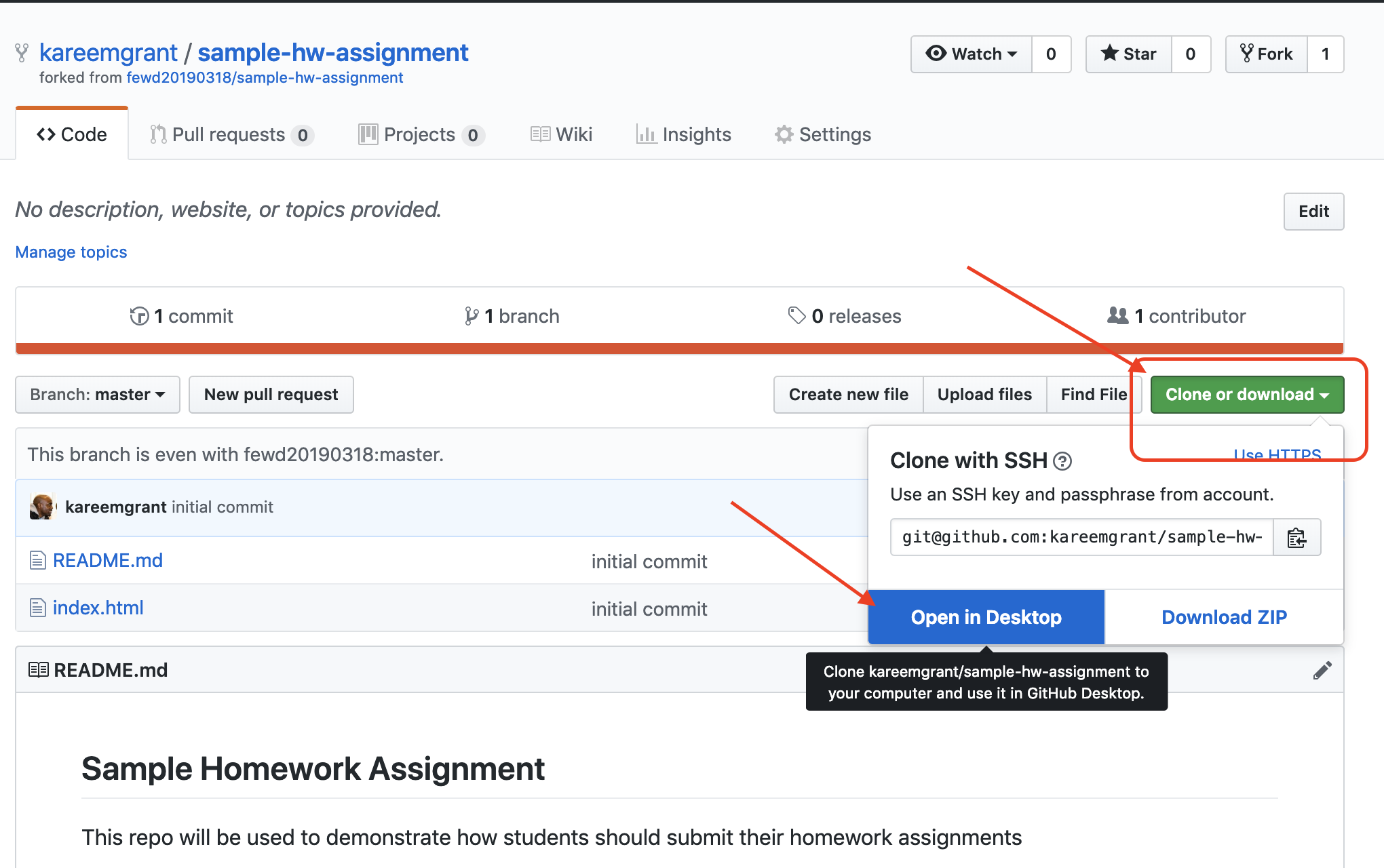
Task: Click the README.md file icon in file list
Action: [37, 560]
